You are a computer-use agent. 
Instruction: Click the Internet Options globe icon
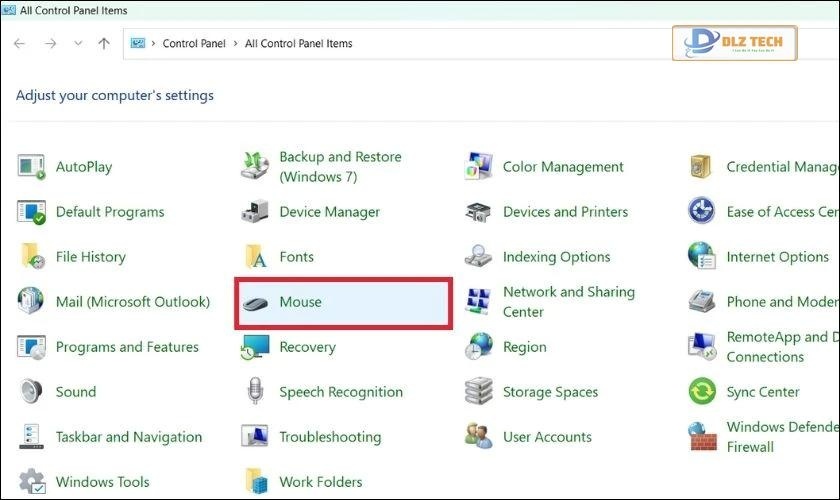pos(702,256)
